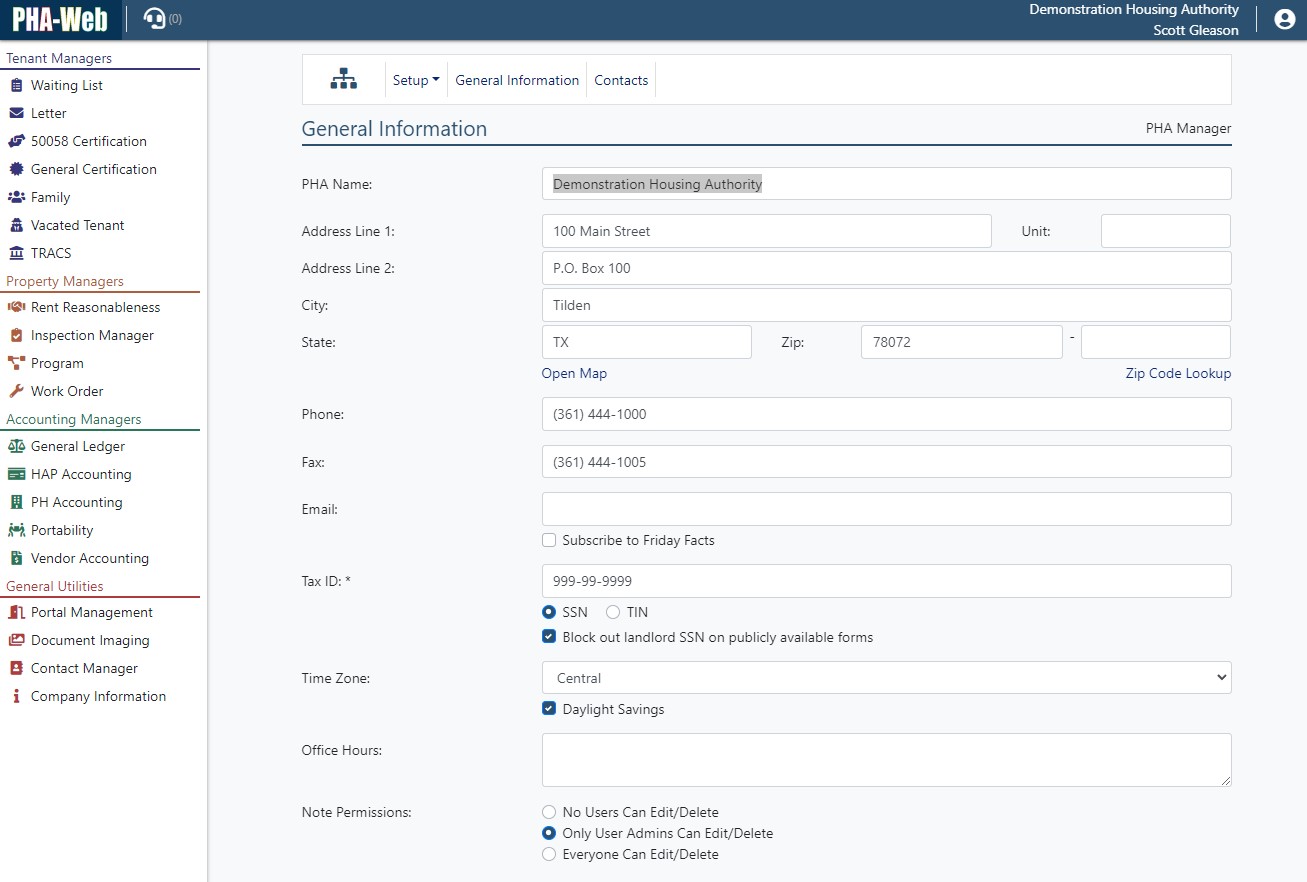Viewport: 1307px width, 882px height.
Task: Open the General Information tab
Action: [x=517, y=80]
